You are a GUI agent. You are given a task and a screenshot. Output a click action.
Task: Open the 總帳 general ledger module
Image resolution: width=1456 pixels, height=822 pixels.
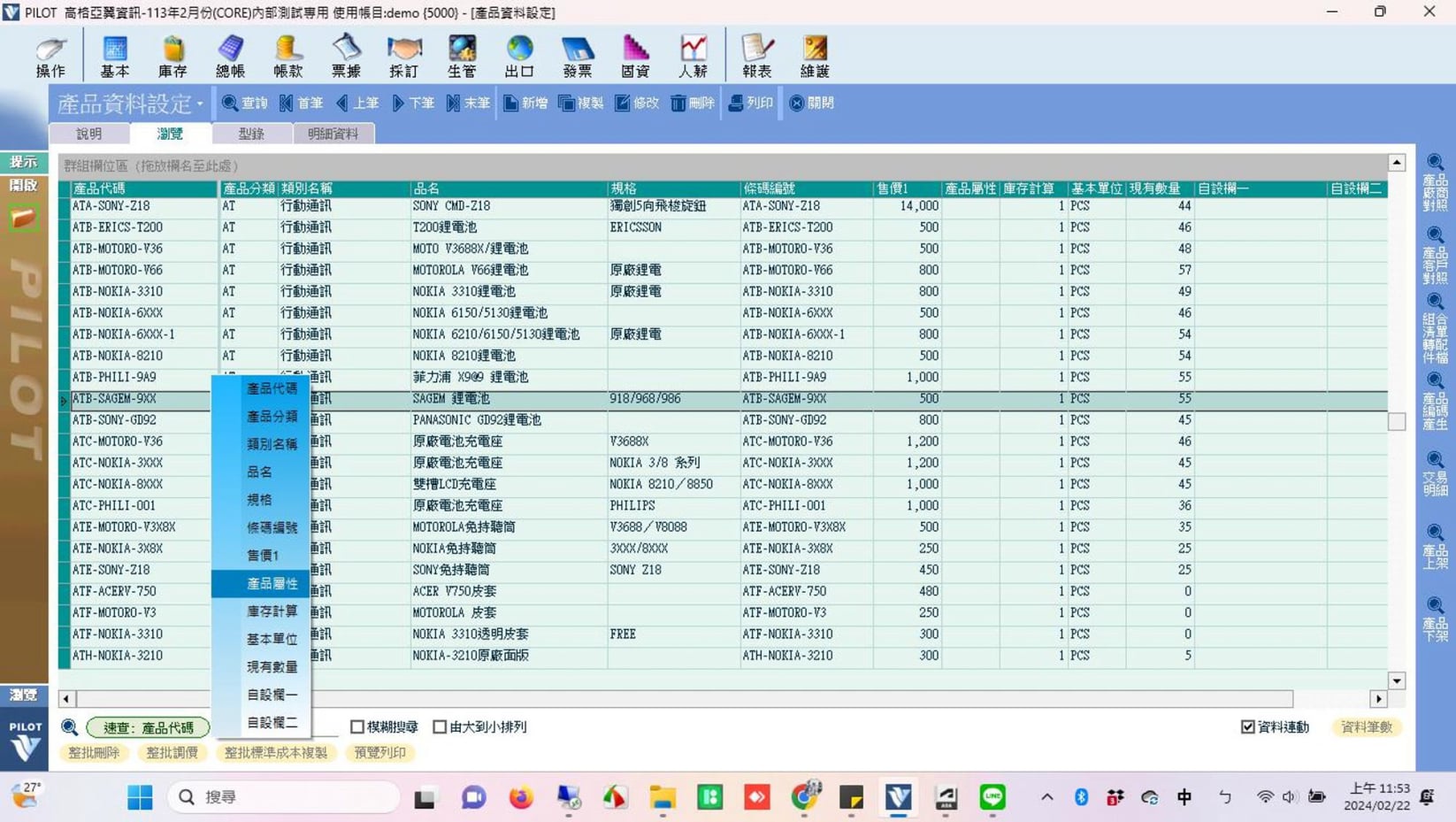[x=231, y=57]
